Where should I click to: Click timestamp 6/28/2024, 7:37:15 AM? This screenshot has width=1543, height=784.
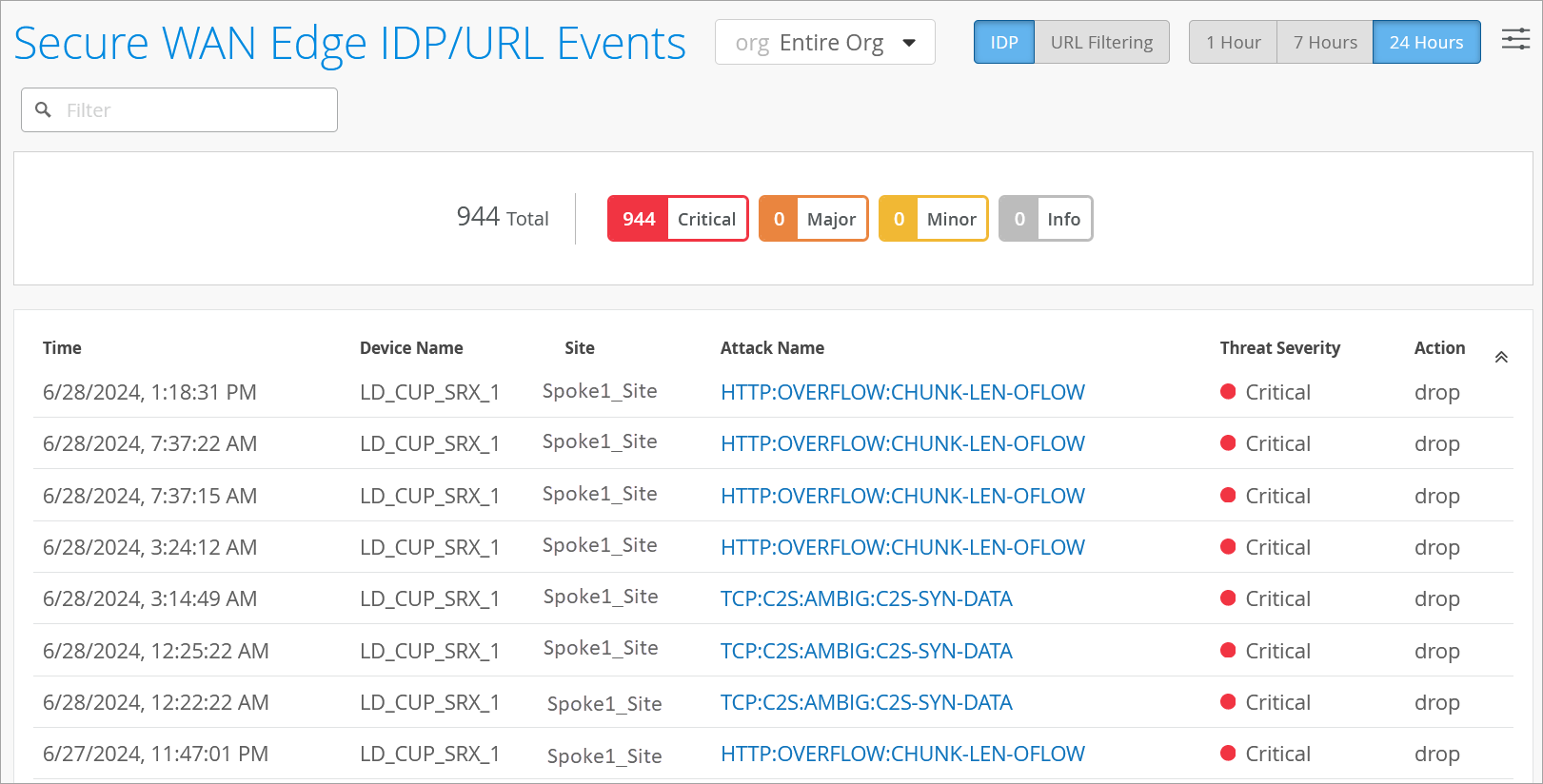tap(149, 496)
